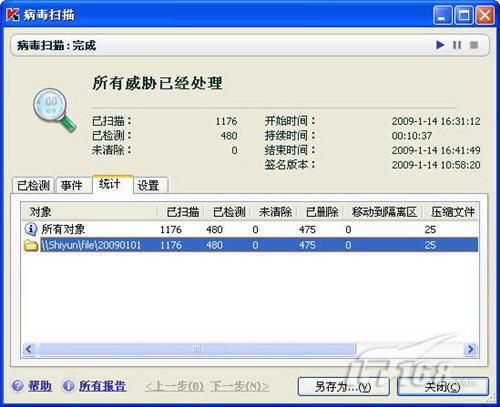Screen dimensions: 500x407
Task: Select the \\Shiyun\file\20090101 row
Action: coord(250,245)
